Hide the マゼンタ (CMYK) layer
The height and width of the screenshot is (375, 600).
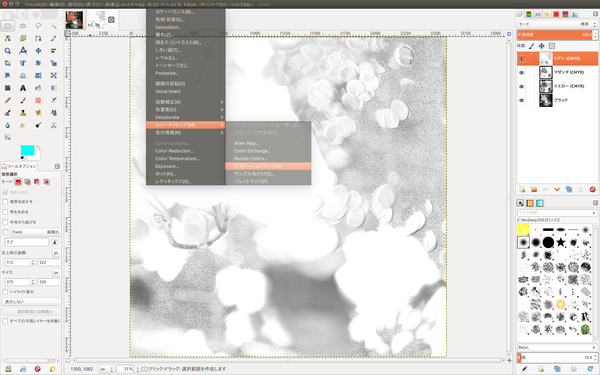coord(522,72)
